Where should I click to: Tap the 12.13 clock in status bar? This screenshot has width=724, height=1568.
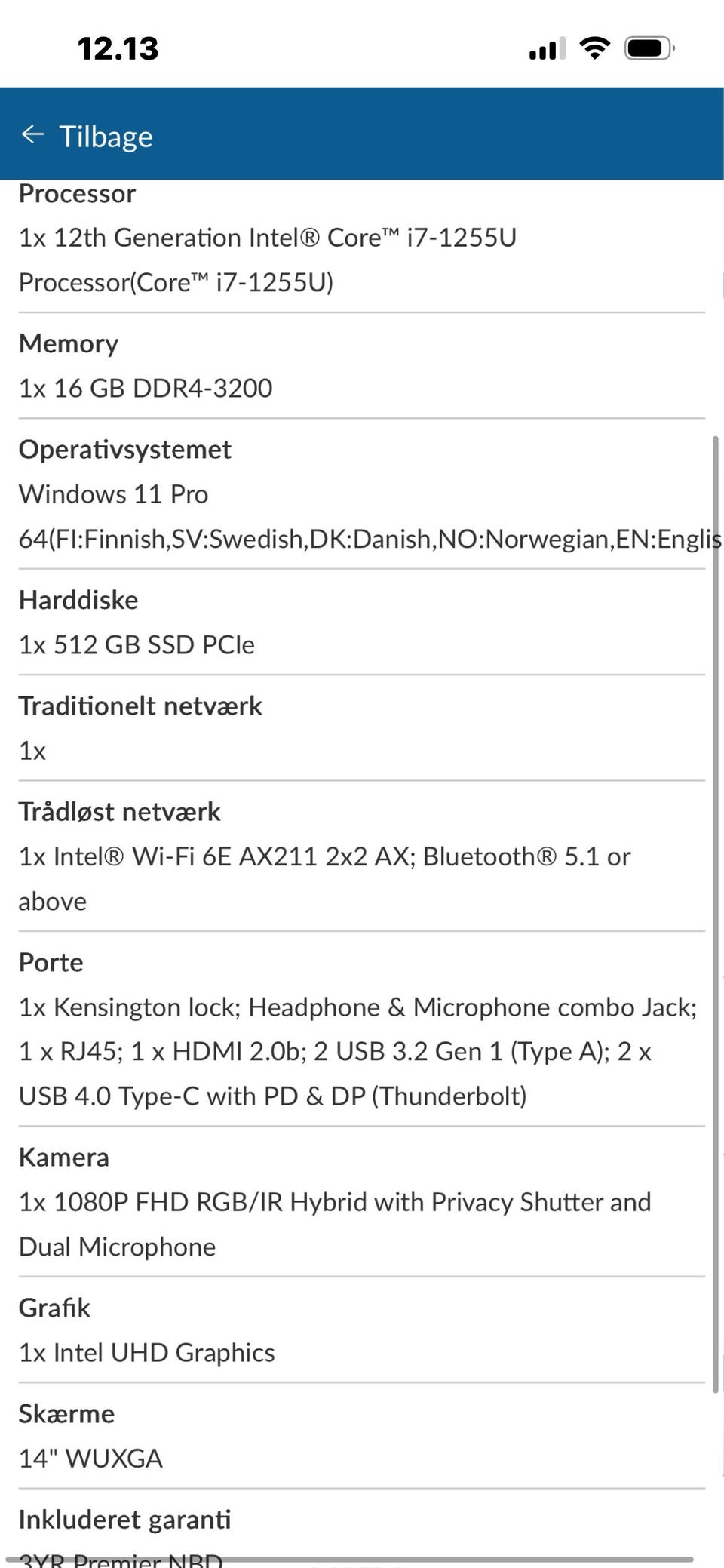coord(118,49)
